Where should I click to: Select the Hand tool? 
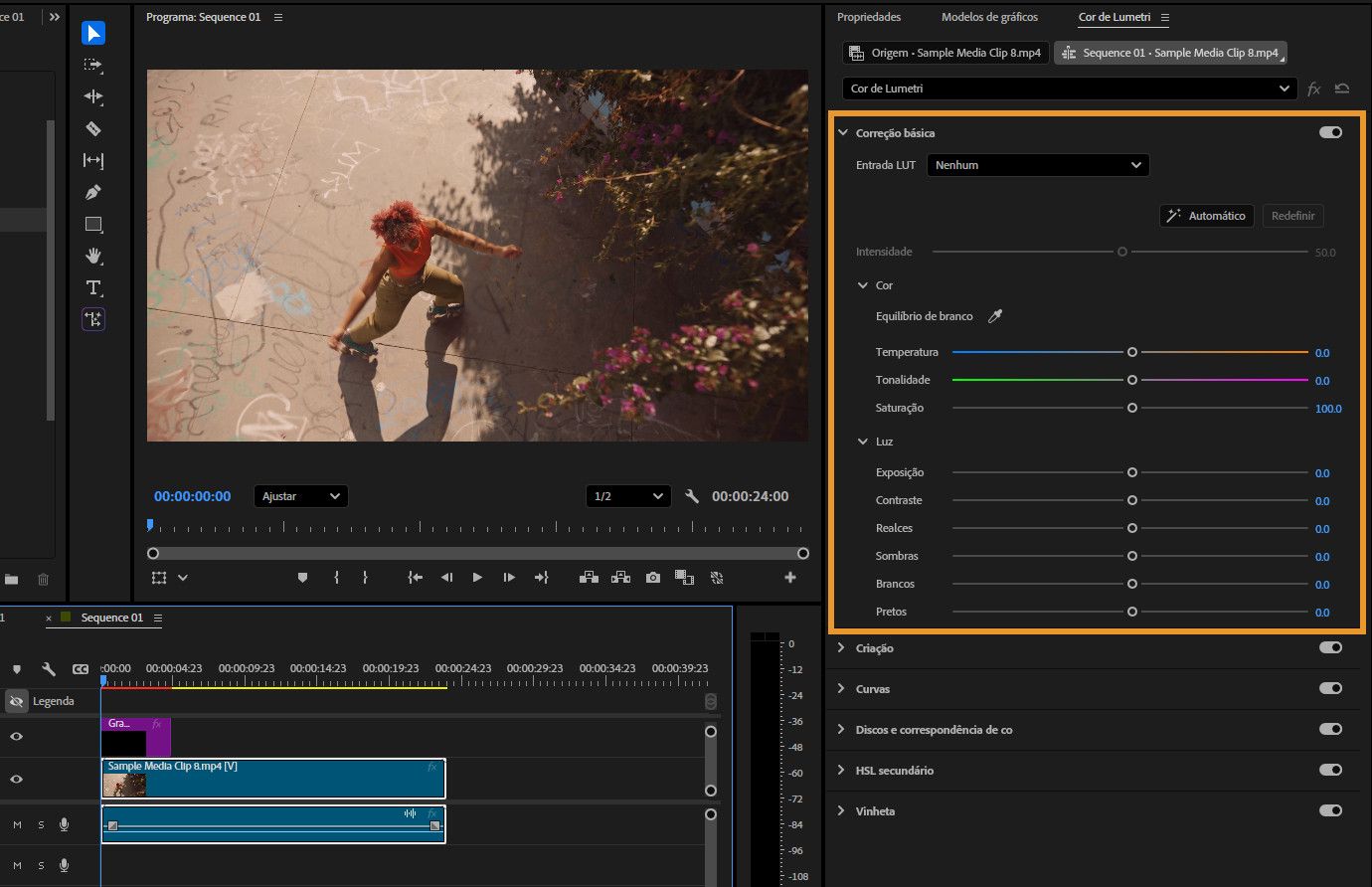pos(92,256)
